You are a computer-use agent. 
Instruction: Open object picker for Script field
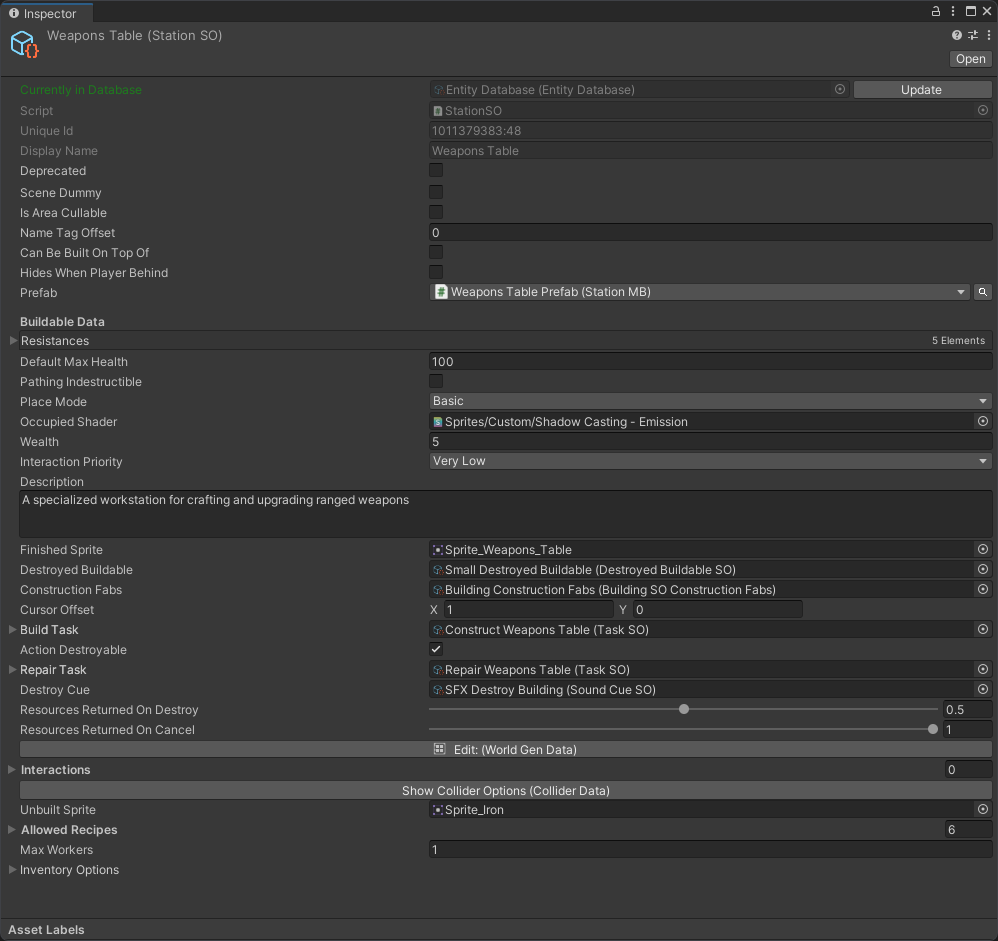pos(983,110)
